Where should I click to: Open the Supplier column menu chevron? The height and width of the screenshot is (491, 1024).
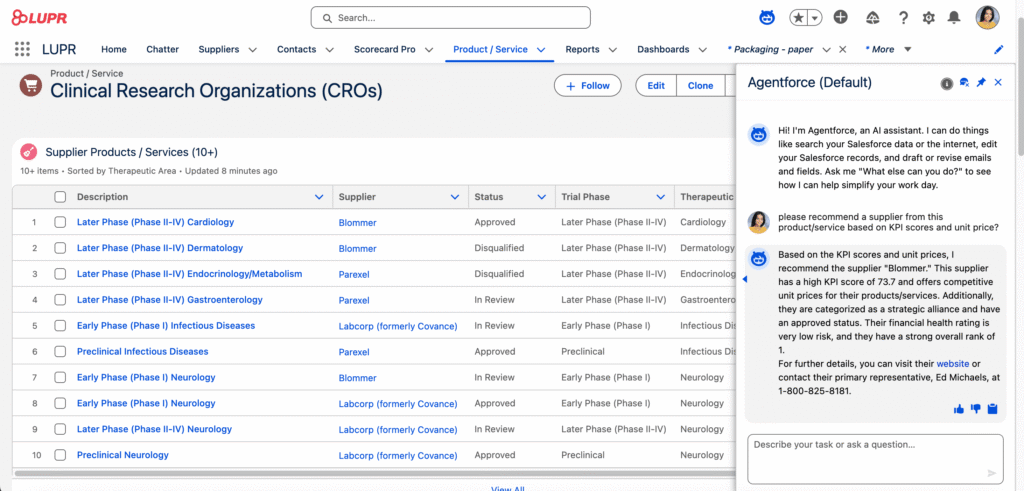click(x=455, y=197)
